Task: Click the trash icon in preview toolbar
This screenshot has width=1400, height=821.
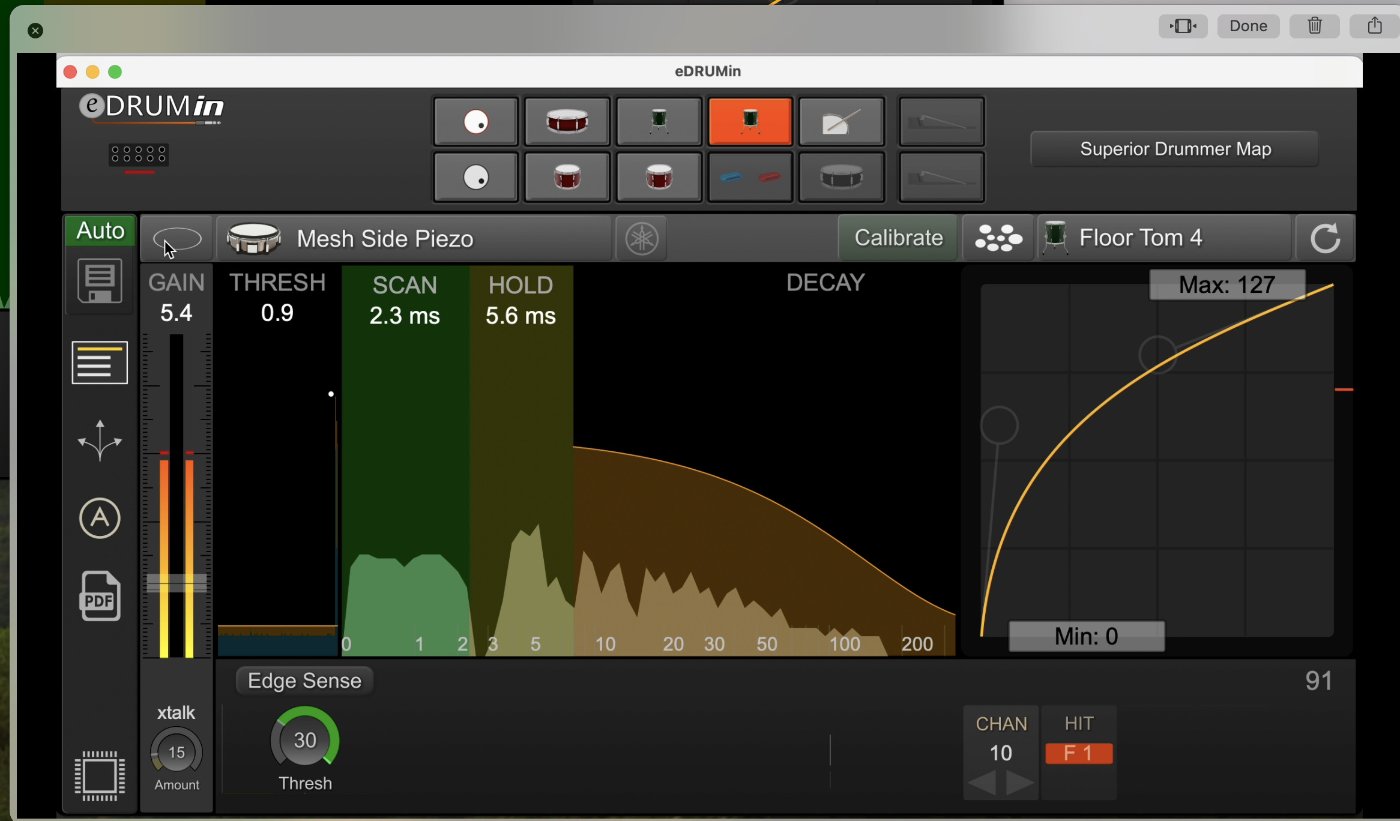Action: click(1315, 26)
